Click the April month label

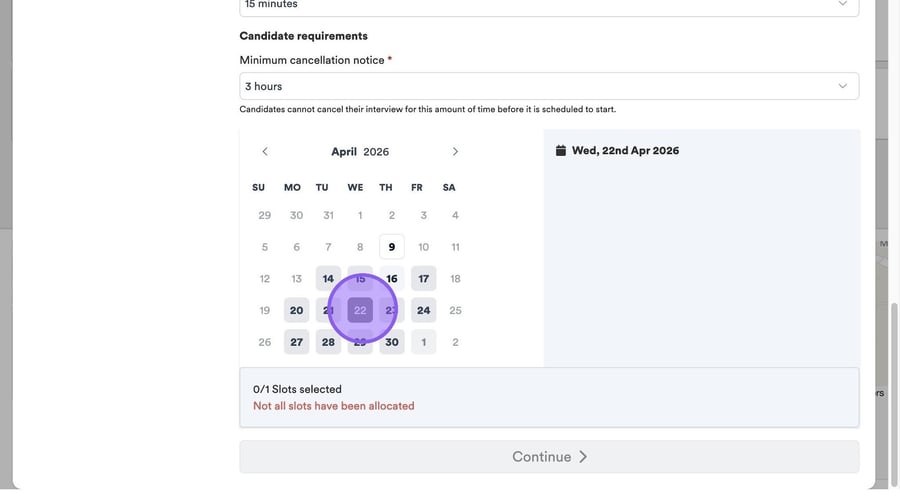point(344,152)
